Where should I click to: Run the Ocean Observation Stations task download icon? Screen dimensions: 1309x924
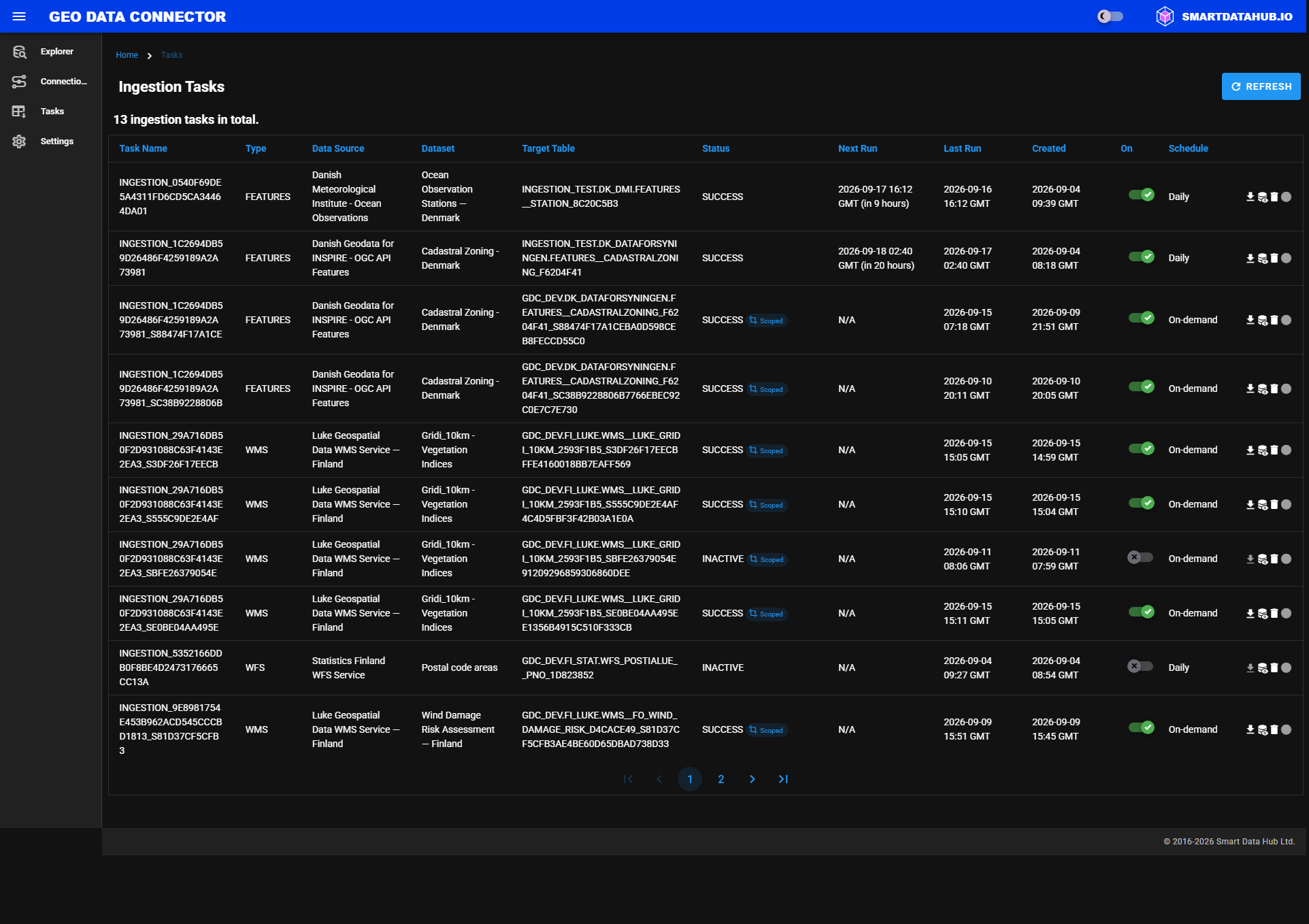[x=1250, y=197]
